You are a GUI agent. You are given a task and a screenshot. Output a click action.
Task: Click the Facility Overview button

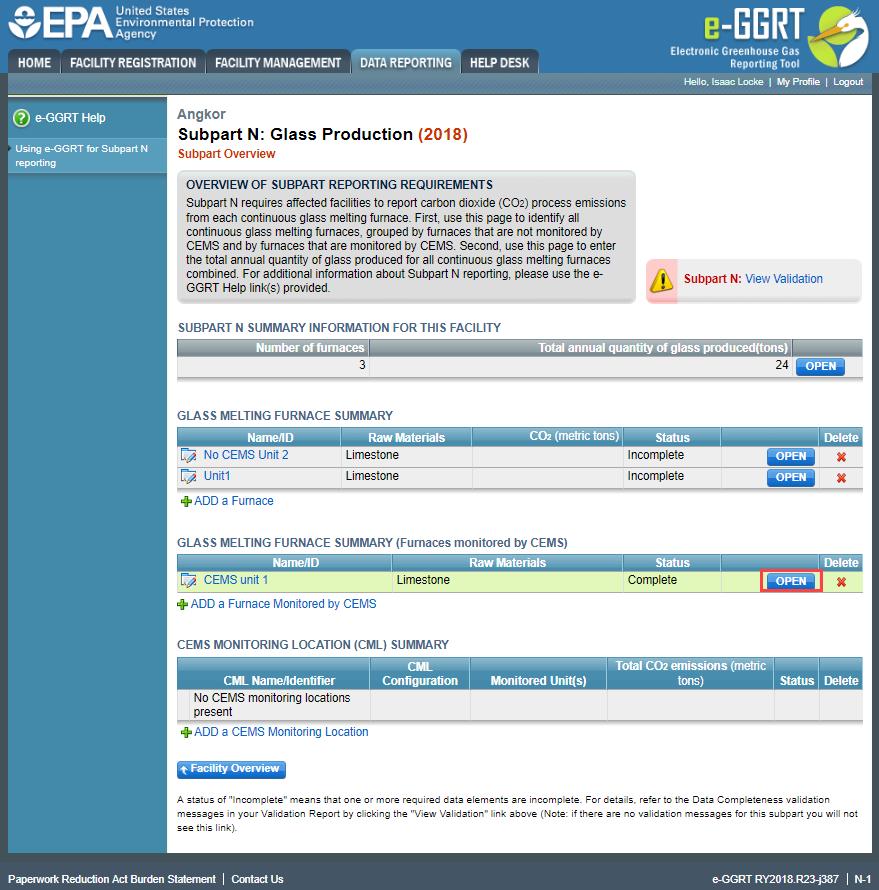(231, 769)
